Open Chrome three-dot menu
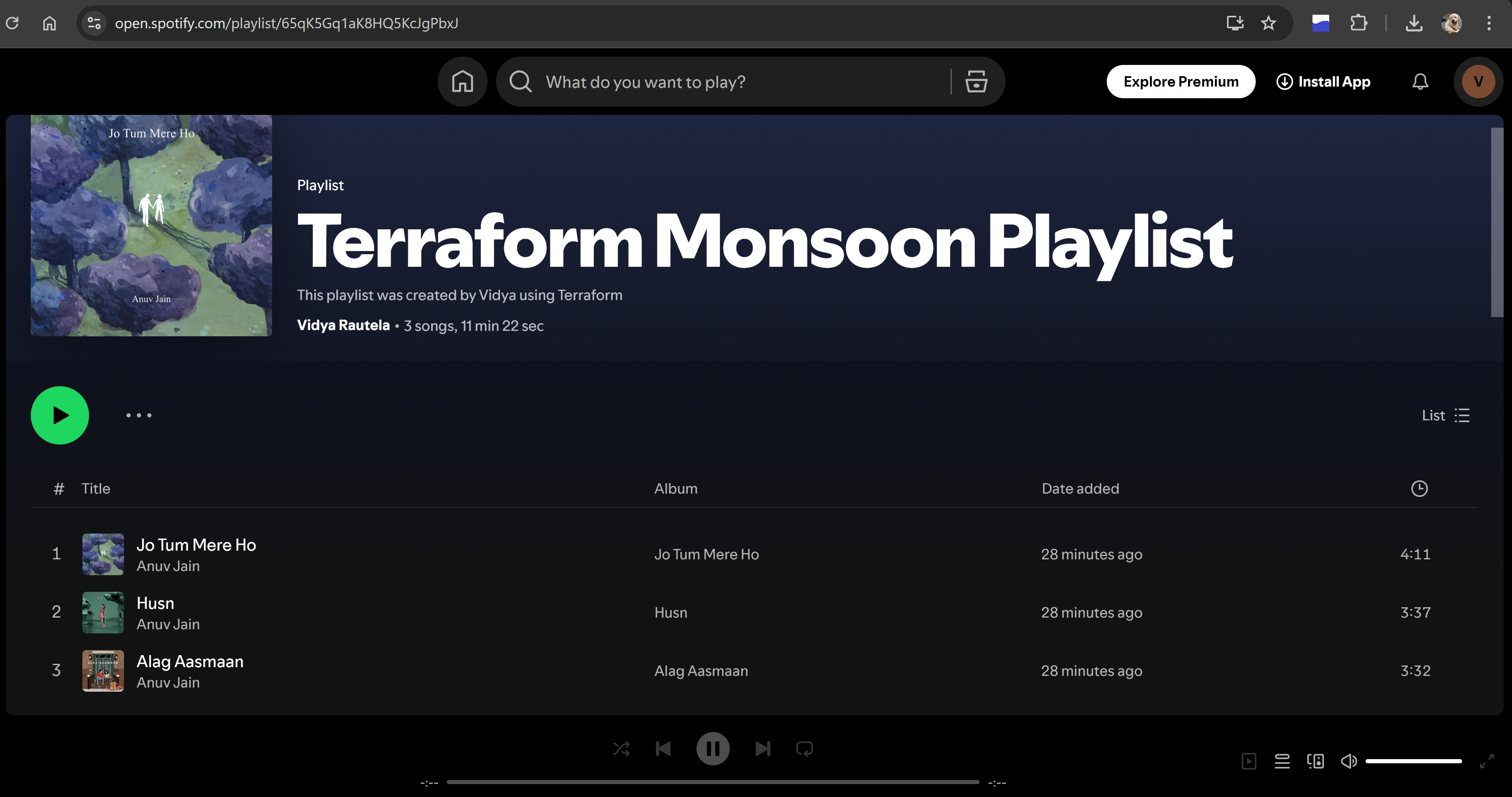This screenshot has width=1512, height=797. 1489,23
